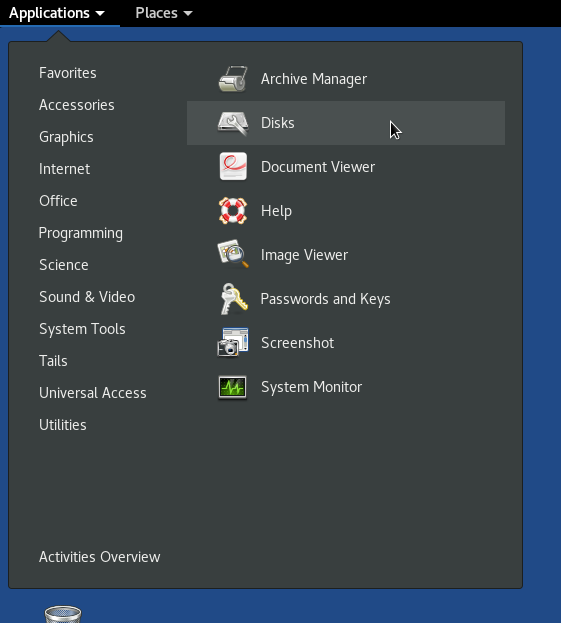Open the Places dropdown arrow
561x623 pixels.
(188, 14)
